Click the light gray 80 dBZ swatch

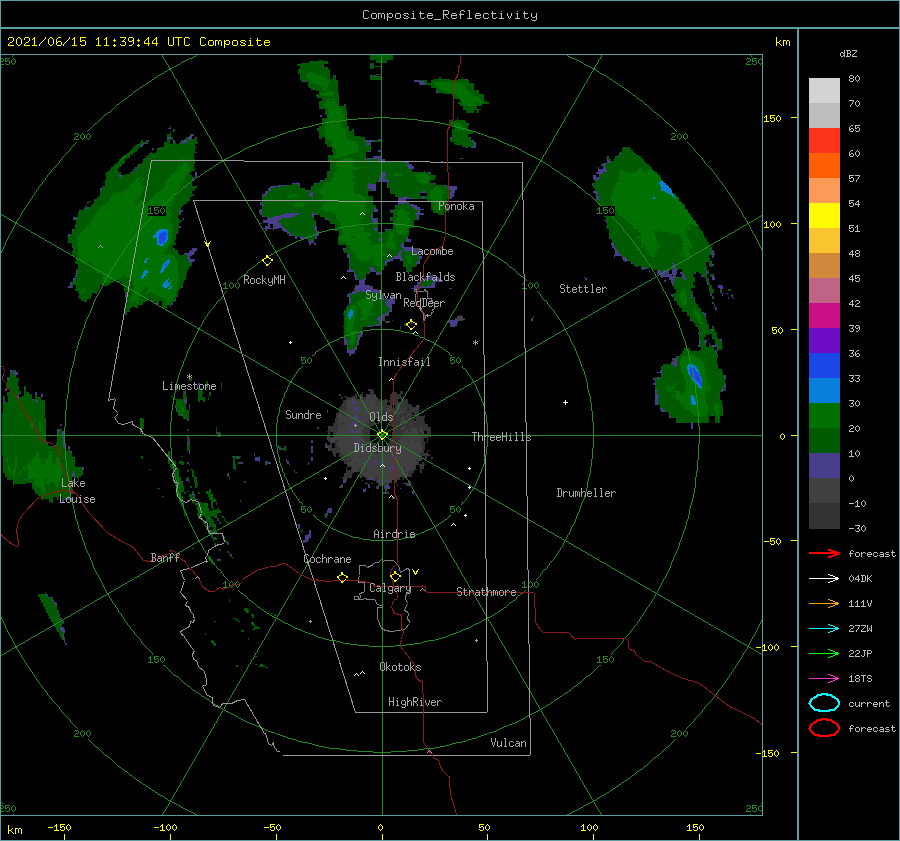click(824, 91)
